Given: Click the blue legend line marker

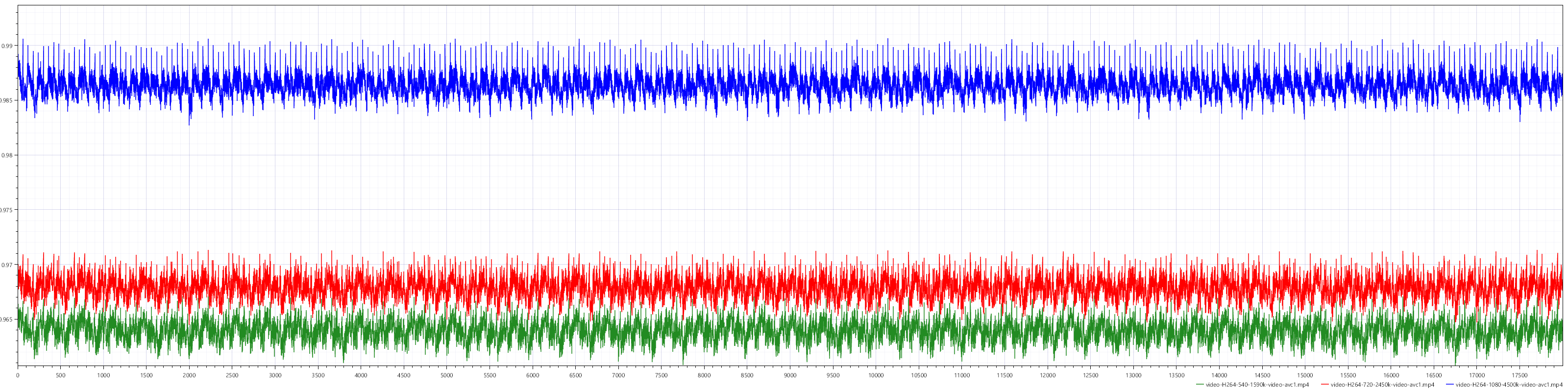Looking at the screenshot, I should (1449, 385).
